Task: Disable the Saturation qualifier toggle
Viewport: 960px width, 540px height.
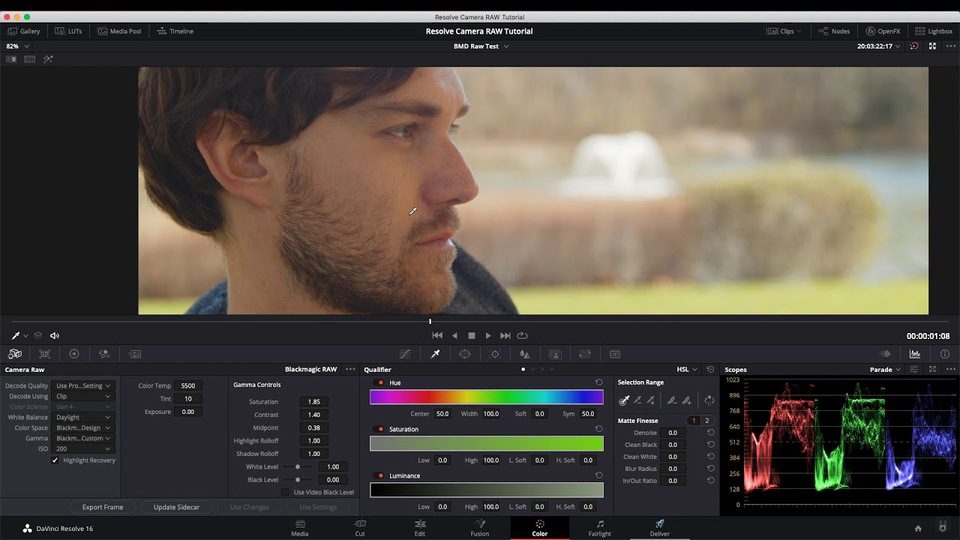Action: (x=380, y=429)
